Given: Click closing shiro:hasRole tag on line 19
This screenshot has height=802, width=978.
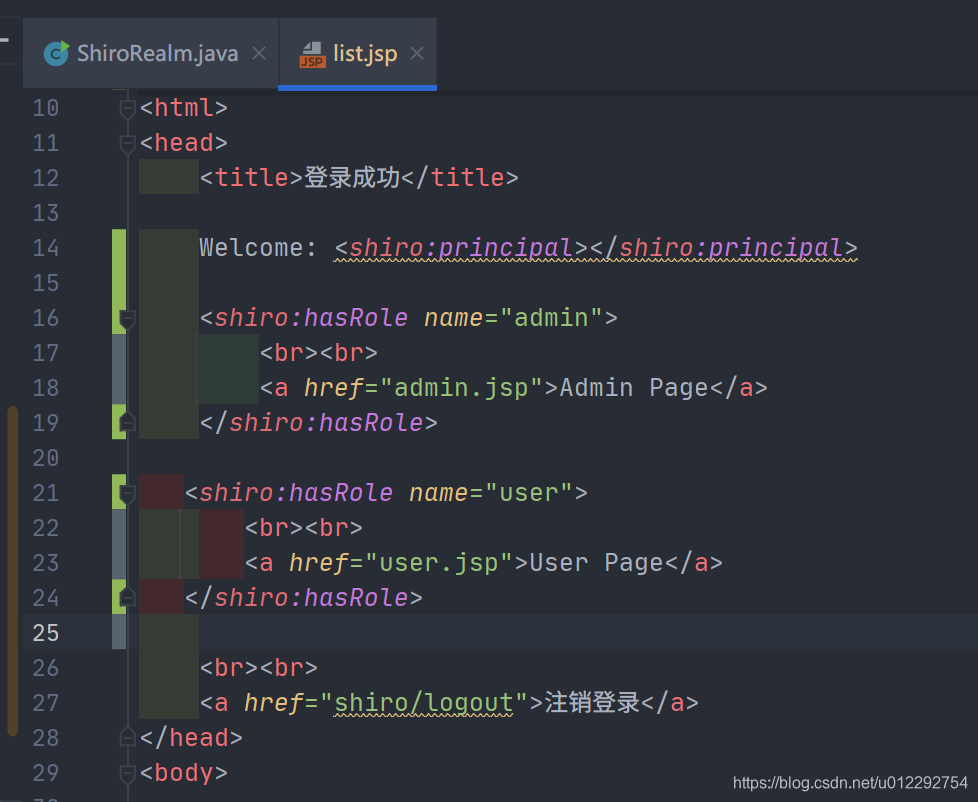Looking at the screenshot, I should pyautogui.click(x=319, y=423).
